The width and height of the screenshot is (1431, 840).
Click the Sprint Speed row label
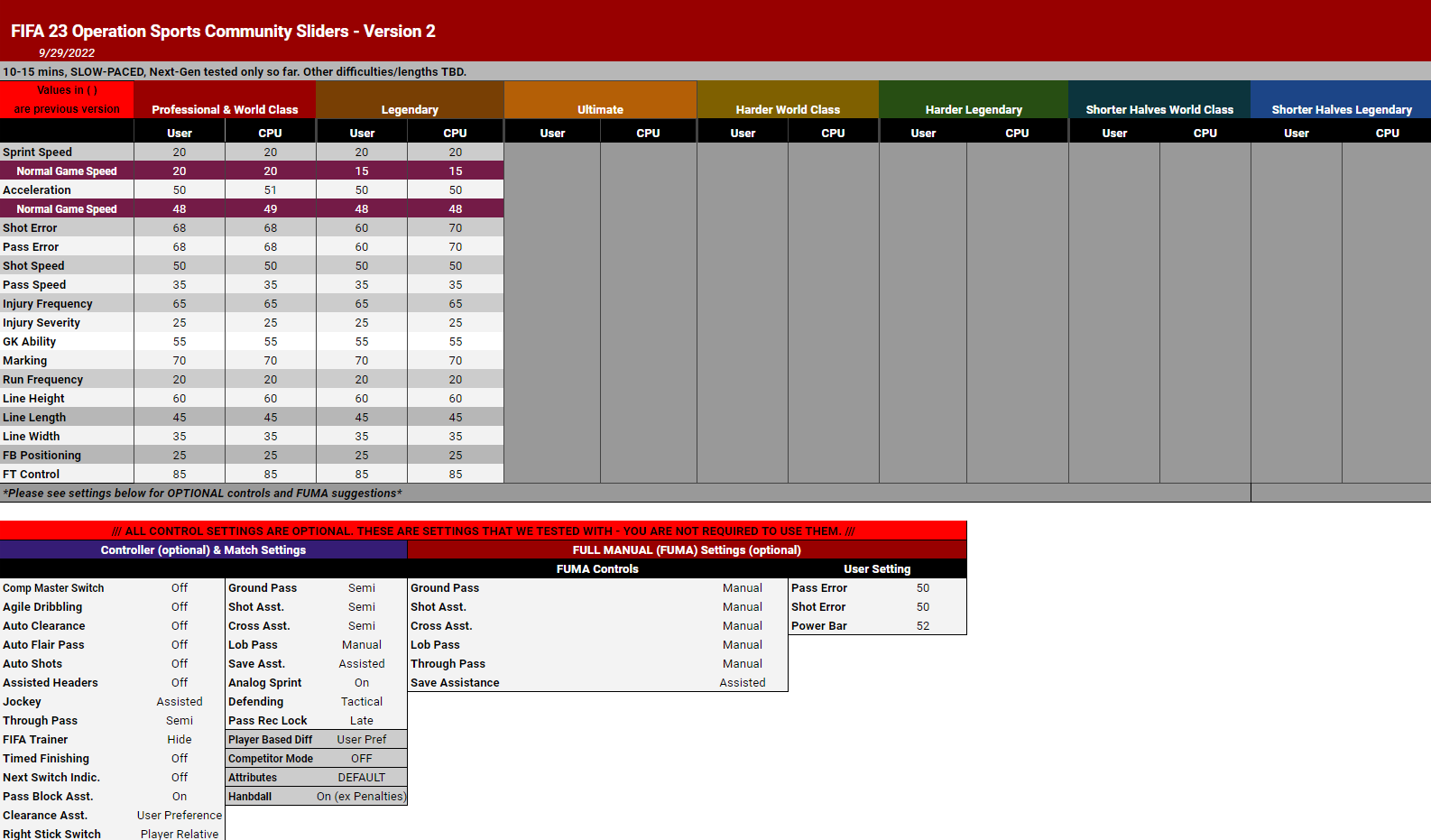38,152
